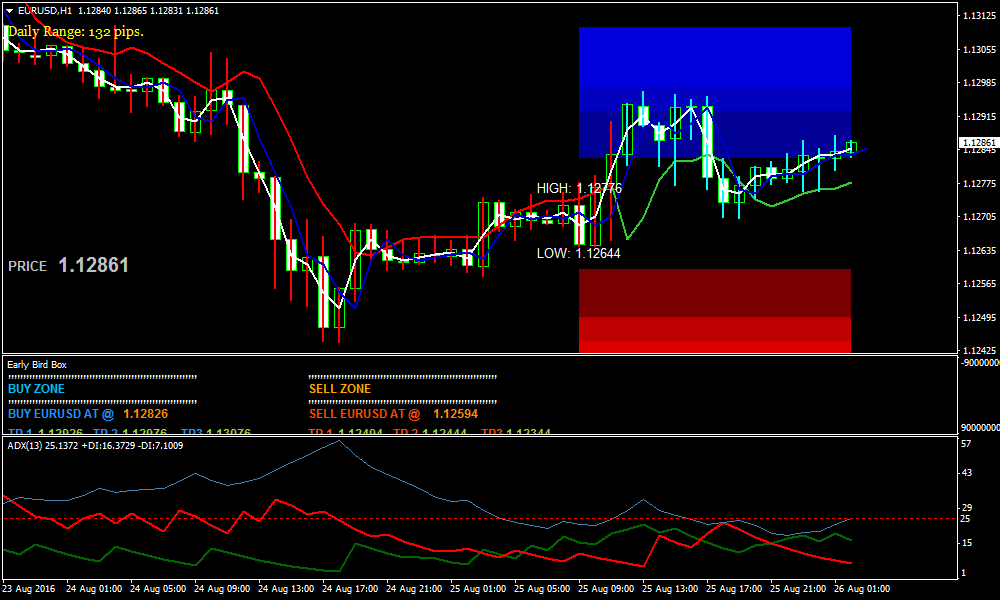Select the HIGH: 1.12776 text label
Image resolution: width=1000 pixels, height=600 pixels.
click(579, 188)
